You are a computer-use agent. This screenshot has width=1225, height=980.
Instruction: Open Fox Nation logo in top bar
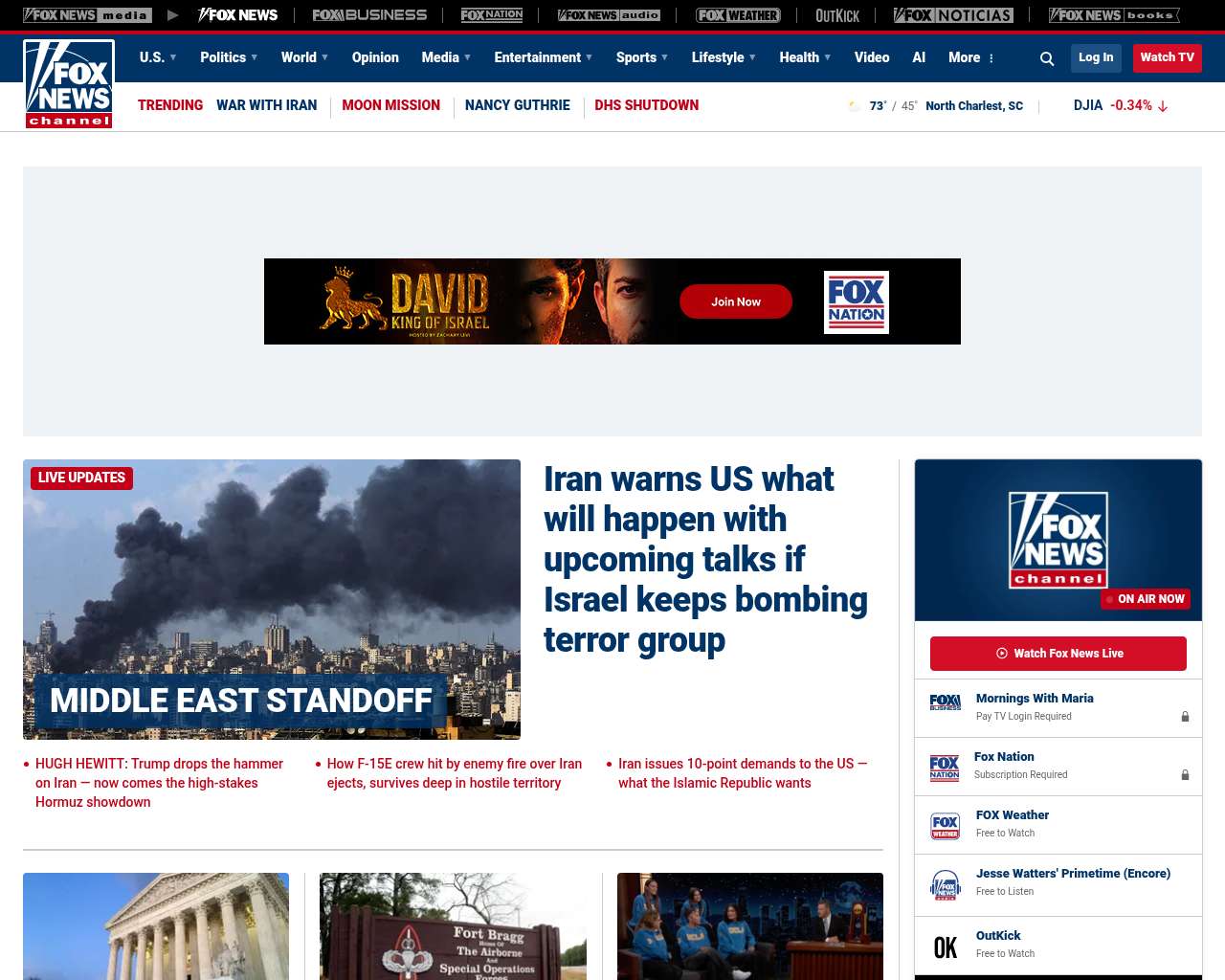point(492,15)
